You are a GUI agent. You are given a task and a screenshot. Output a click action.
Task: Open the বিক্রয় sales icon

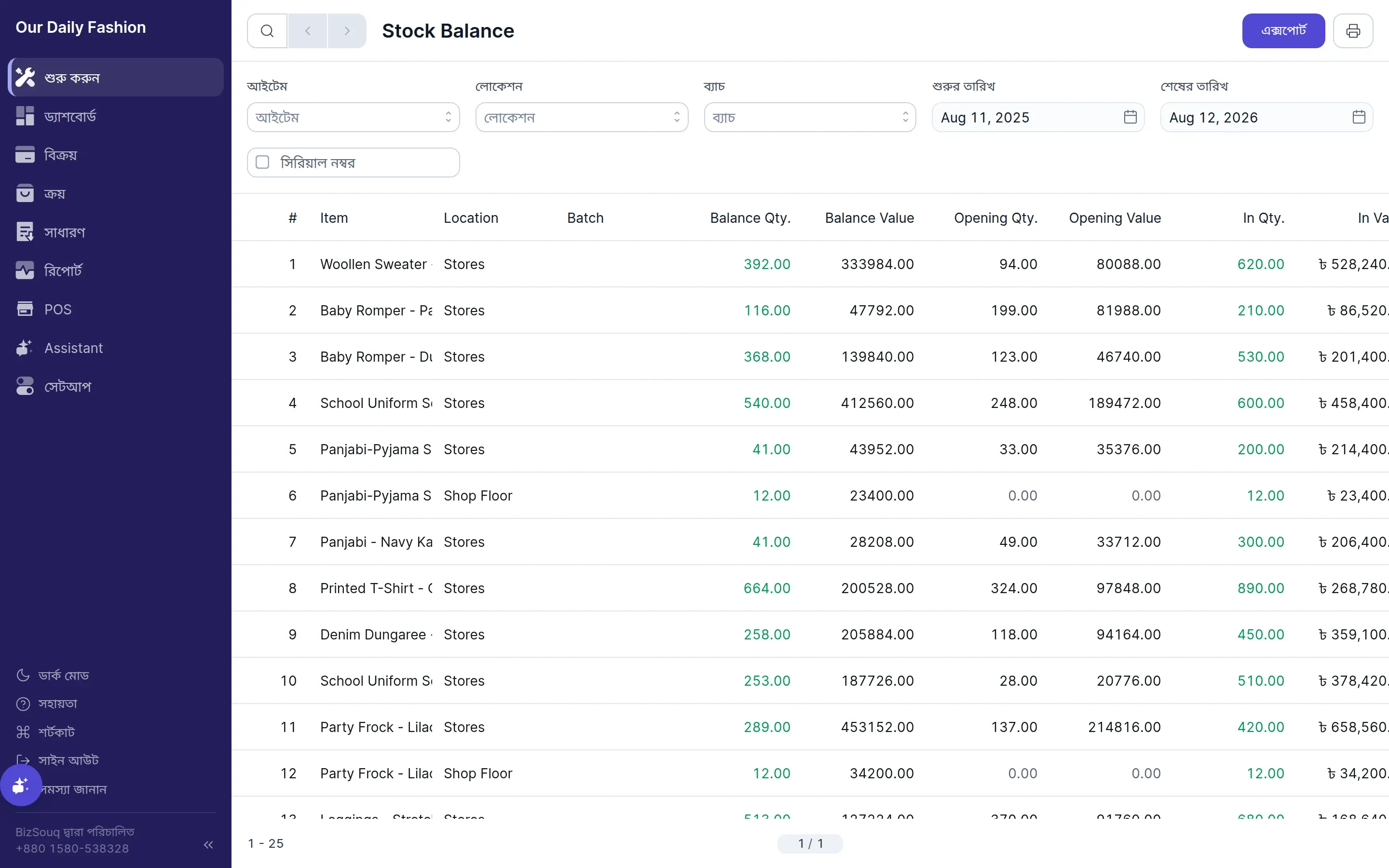25,154
